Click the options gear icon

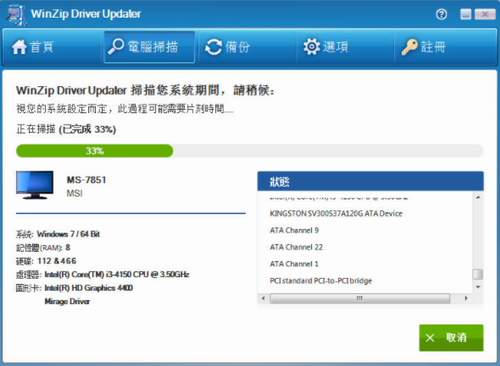tap(311, 47)
